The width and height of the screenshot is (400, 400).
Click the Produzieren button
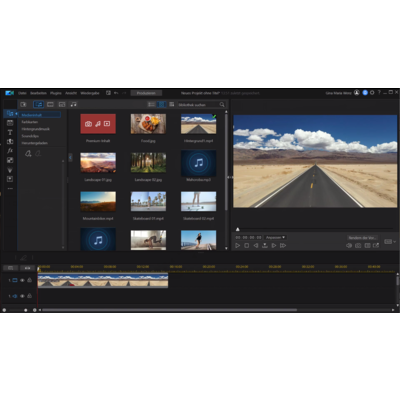click(x=146, y=93)
